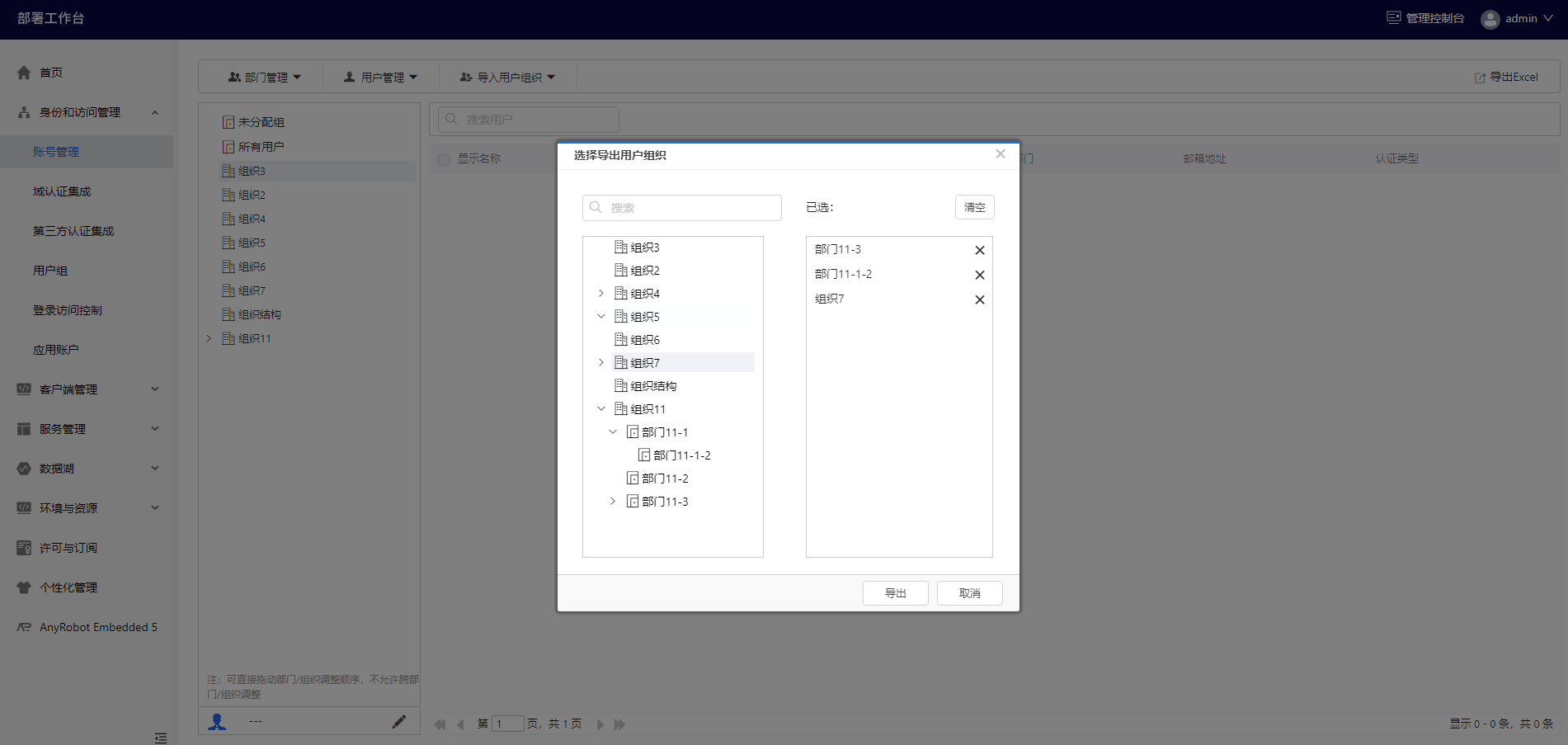Open AnyRobot Embedded 5 sidebar icon
Screen dimensions: 1568x745
(24, 627)
